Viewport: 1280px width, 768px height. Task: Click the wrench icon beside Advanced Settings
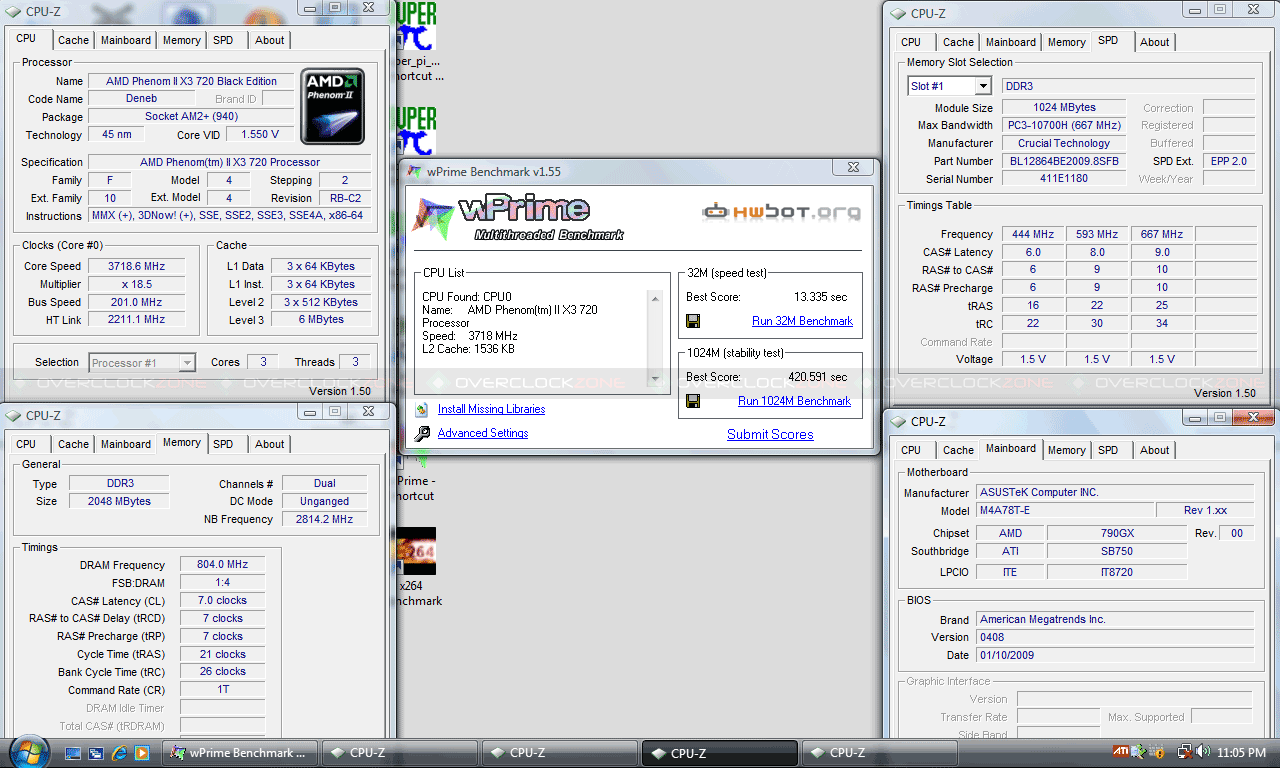(x=422, y=433)
